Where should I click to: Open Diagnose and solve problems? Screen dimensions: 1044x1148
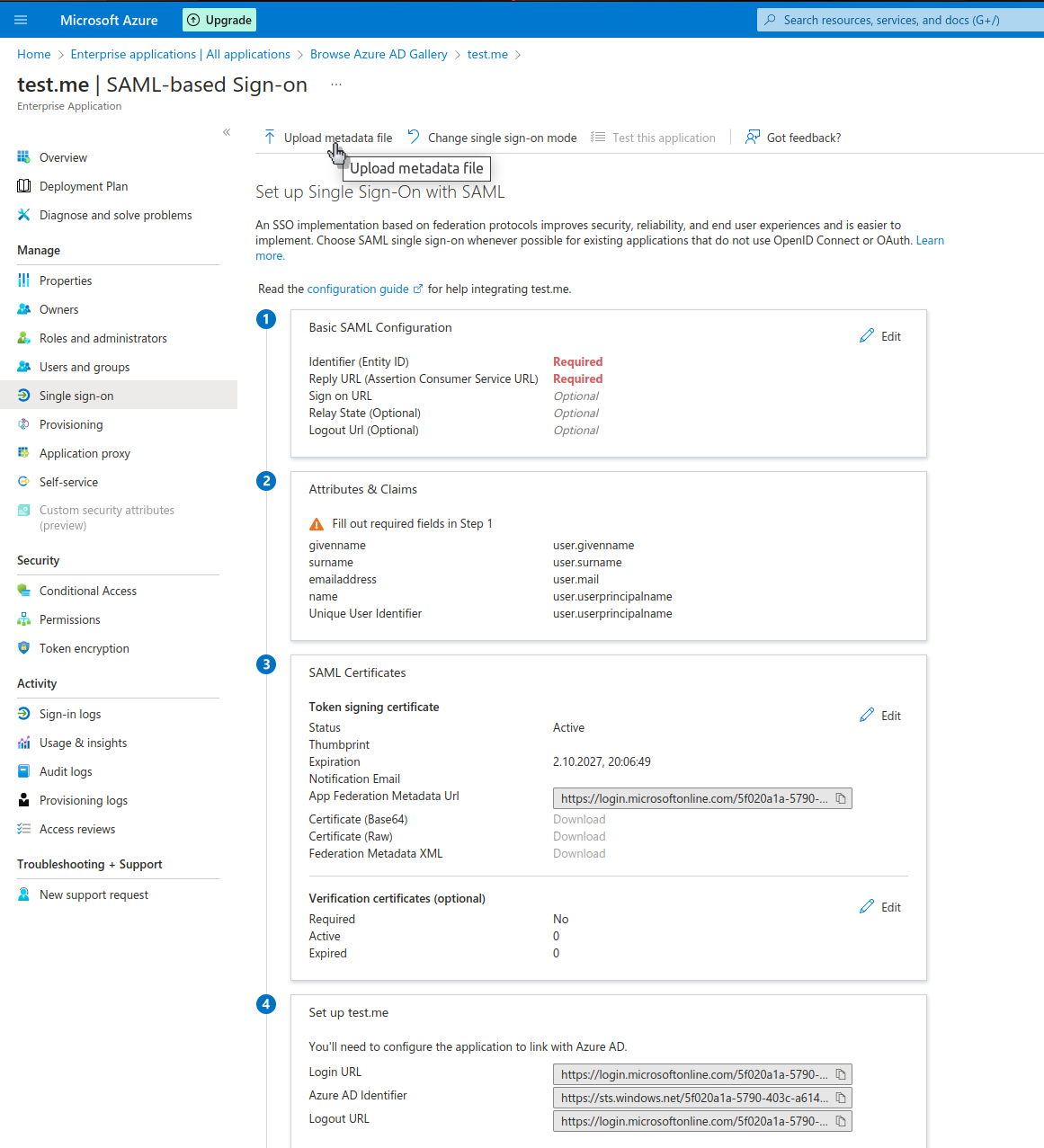pos(116,215)
